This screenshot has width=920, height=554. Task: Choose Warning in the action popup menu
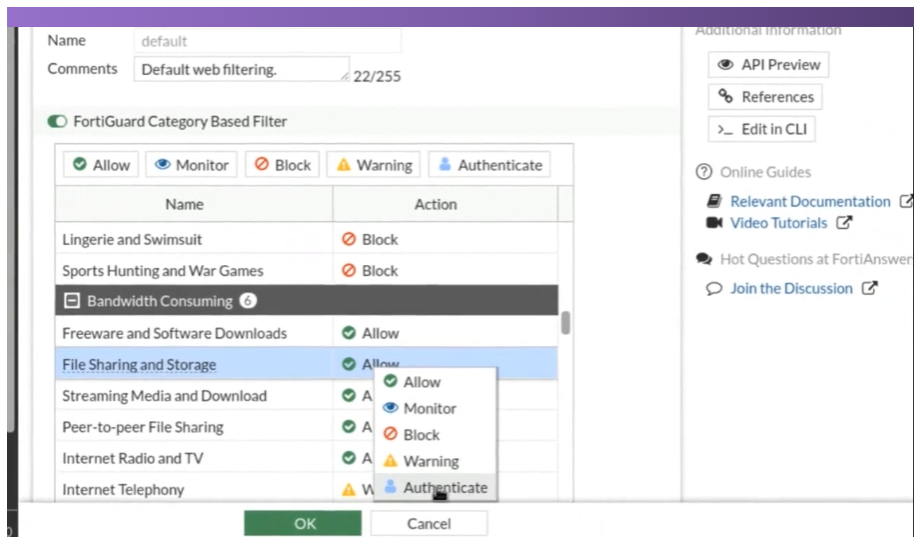coord(435,461)
